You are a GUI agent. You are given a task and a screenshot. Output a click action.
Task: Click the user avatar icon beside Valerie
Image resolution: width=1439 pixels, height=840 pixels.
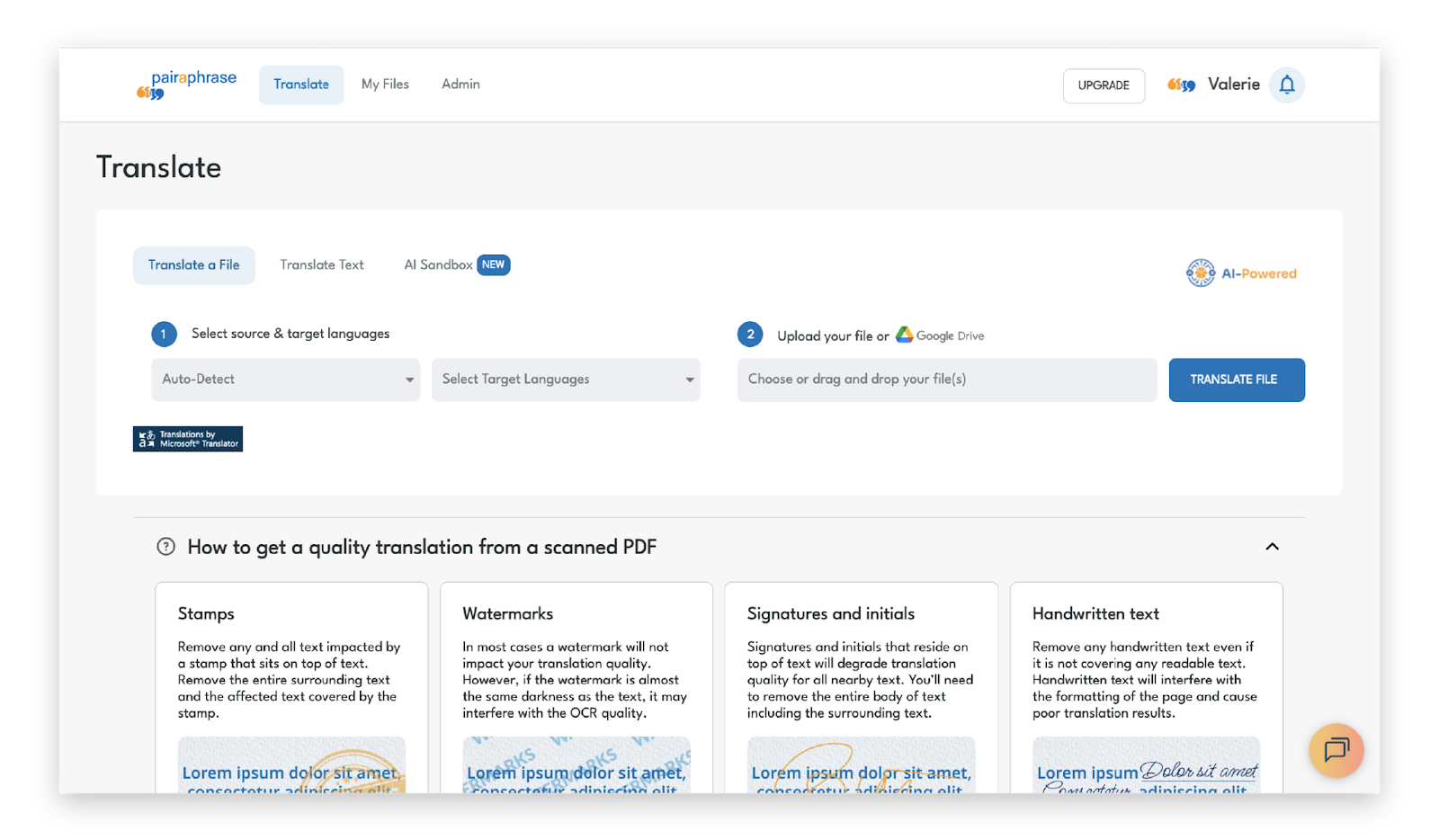click(1181, 85)
